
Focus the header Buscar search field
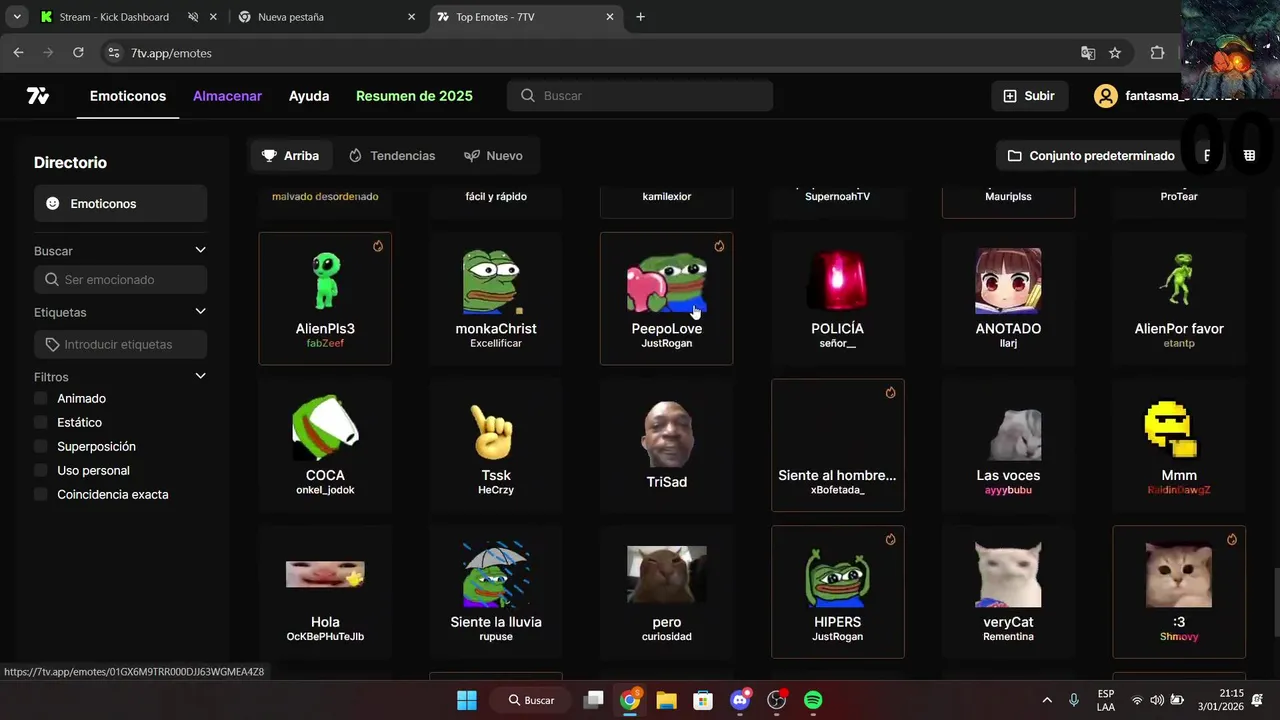coord(640,96)
